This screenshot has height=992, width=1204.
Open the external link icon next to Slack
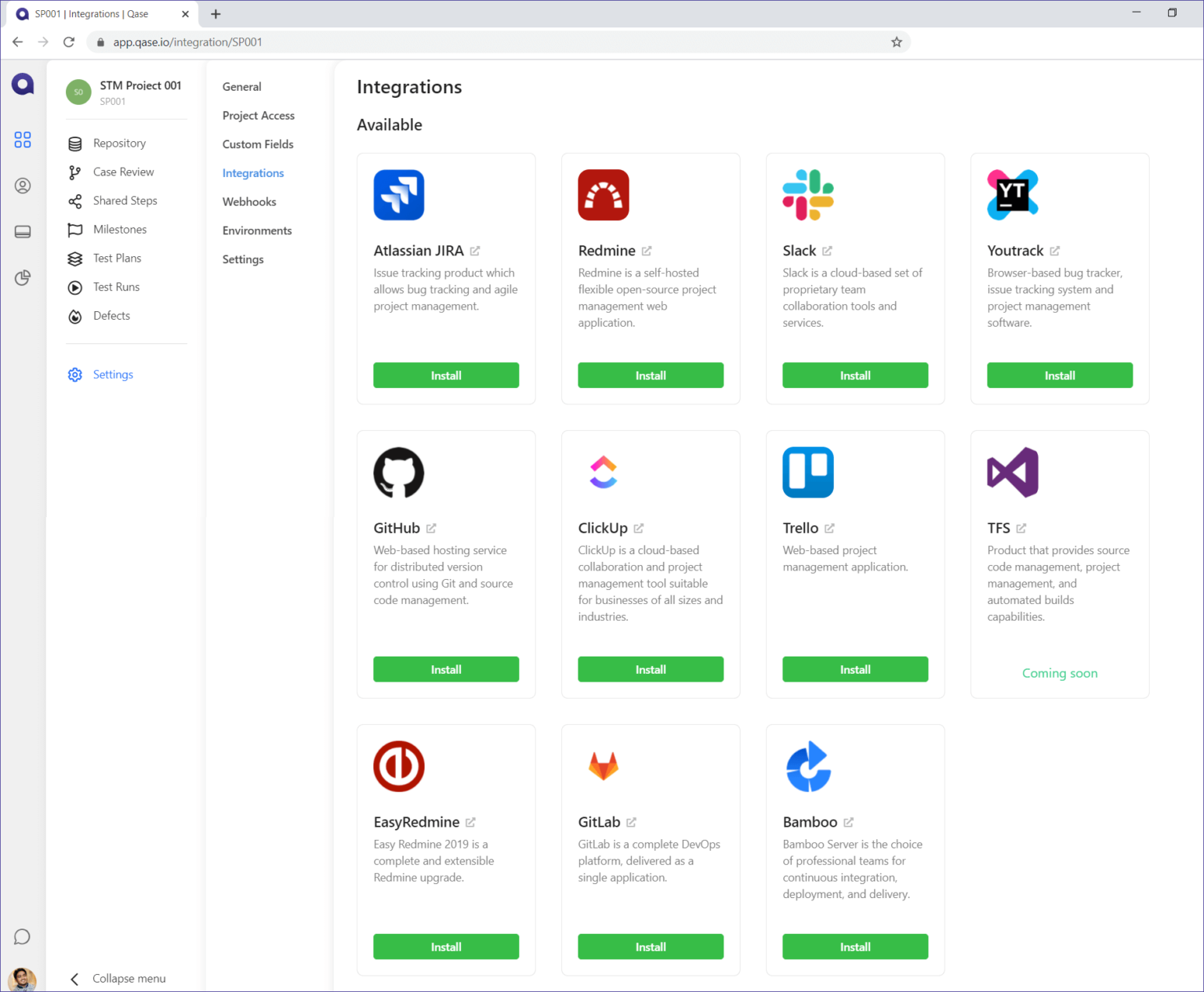pyautogui.click(x=827, y=251)
